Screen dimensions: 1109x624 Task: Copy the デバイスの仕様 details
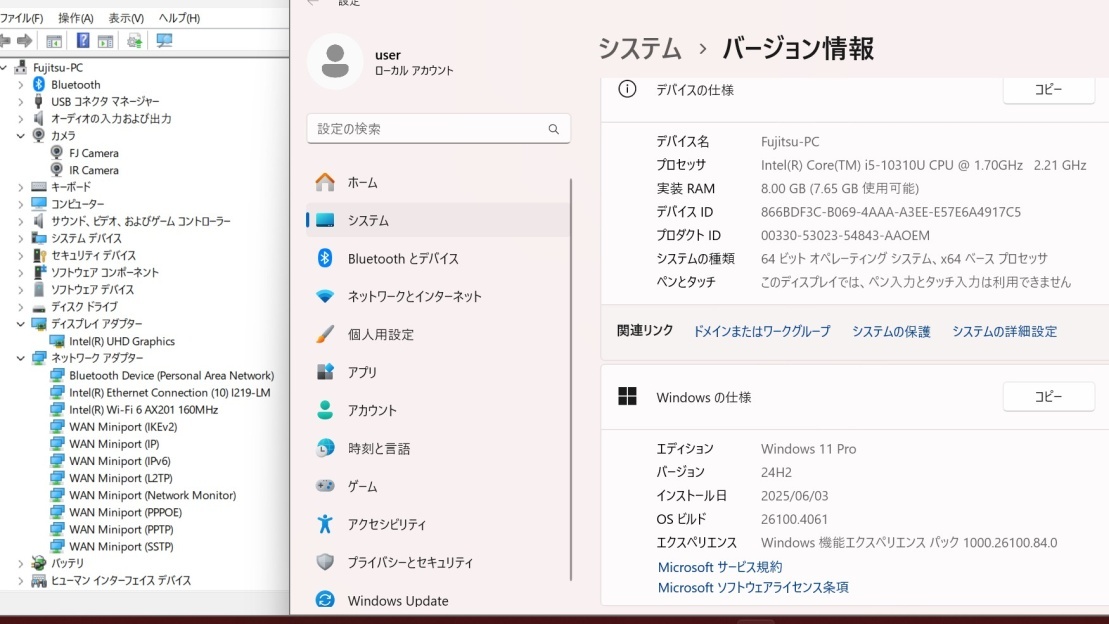click(x=1048, y=89)
